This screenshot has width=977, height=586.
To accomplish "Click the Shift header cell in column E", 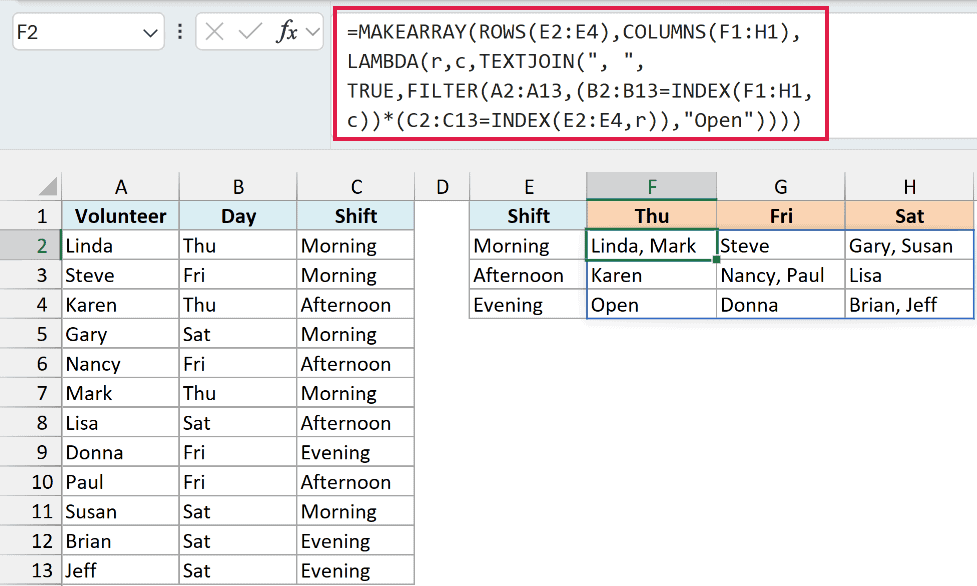I will point(528,216).
